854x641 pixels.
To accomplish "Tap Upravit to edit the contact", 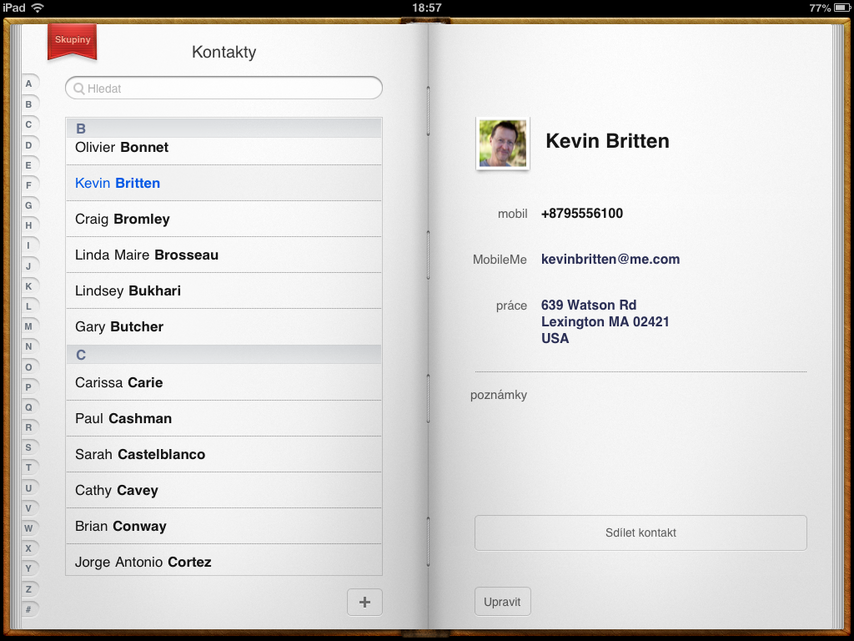I will 502,601.
